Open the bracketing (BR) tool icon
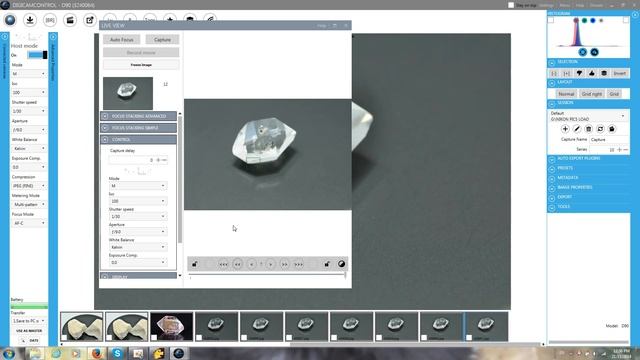Image resolution: width=640 pixels, height=360 pixels. click(50, 20)
